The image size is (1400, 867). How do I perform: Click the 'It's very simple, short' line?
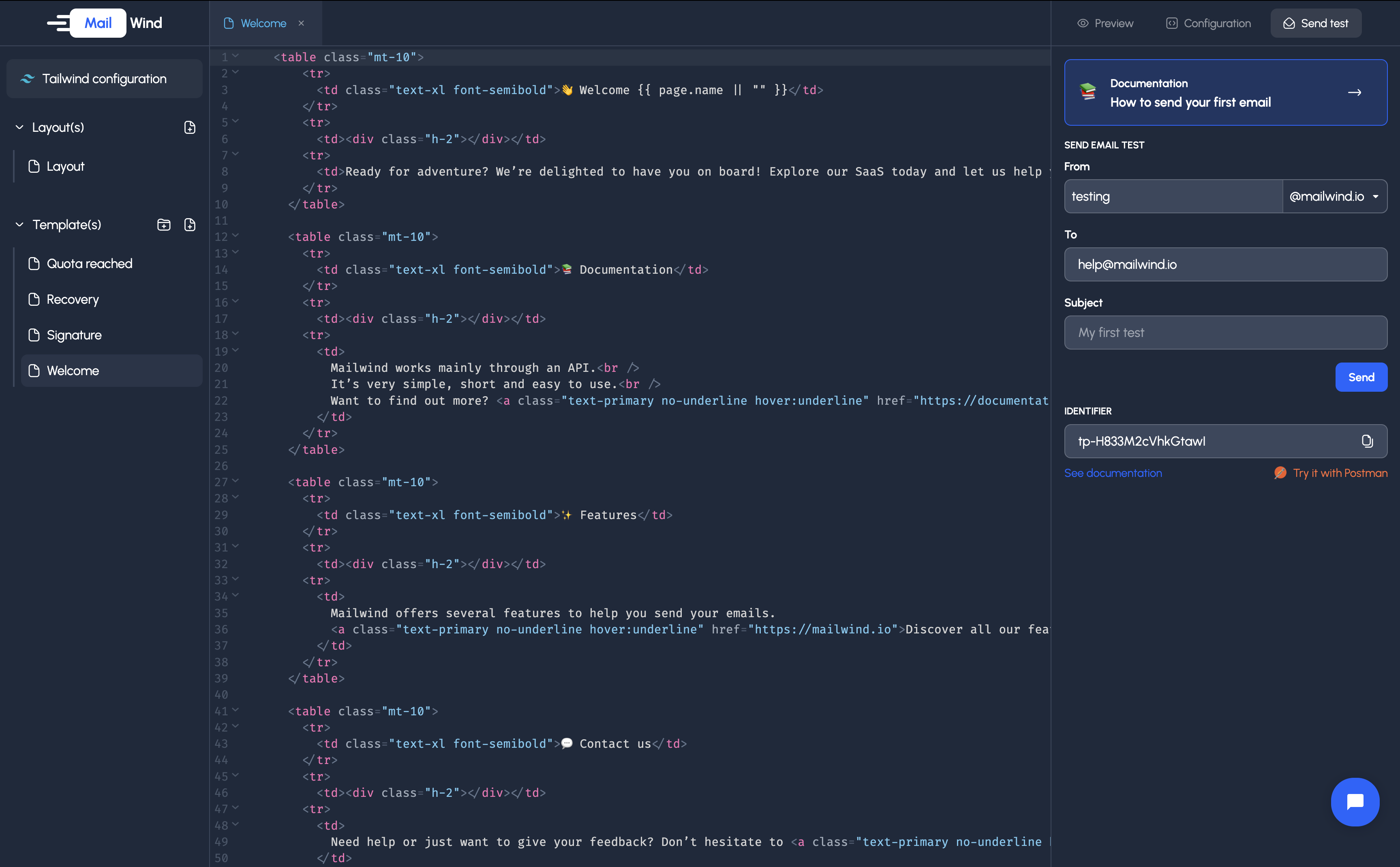496,384
